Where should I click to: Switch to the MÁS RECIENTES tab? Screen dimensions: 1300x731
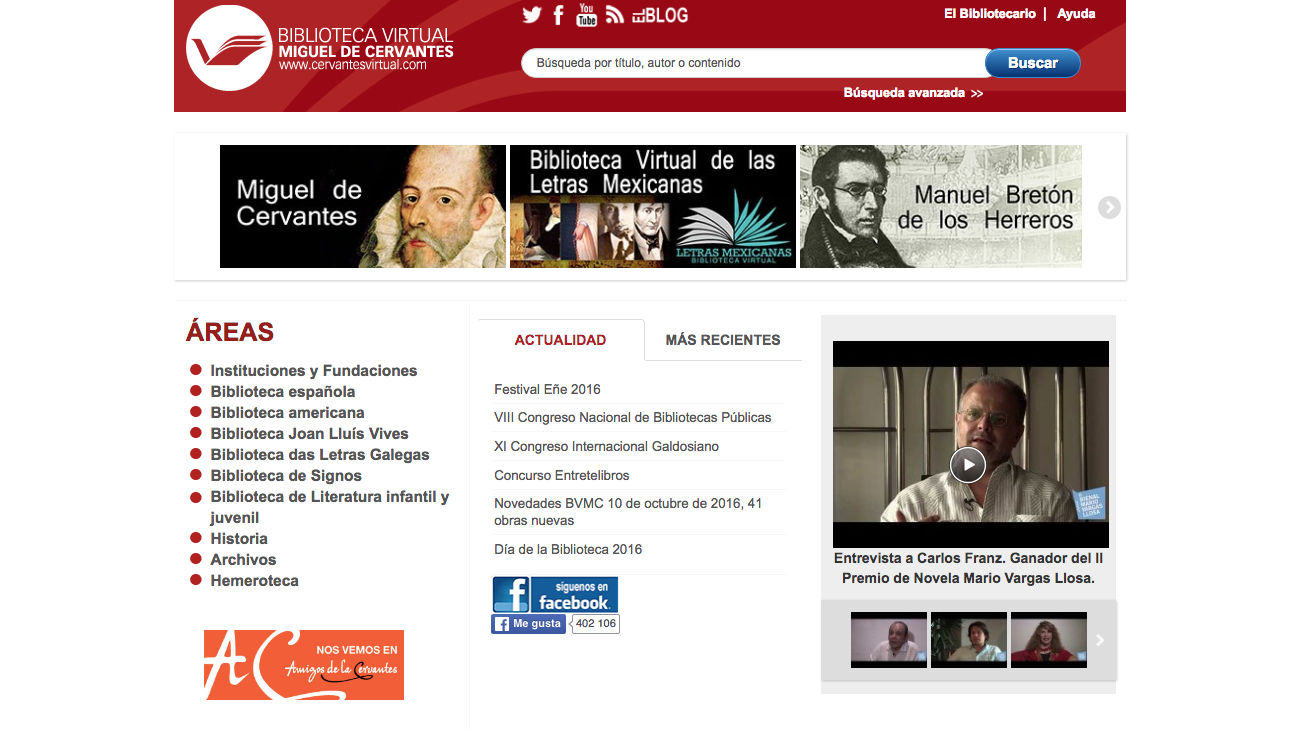tap(723, 340)
